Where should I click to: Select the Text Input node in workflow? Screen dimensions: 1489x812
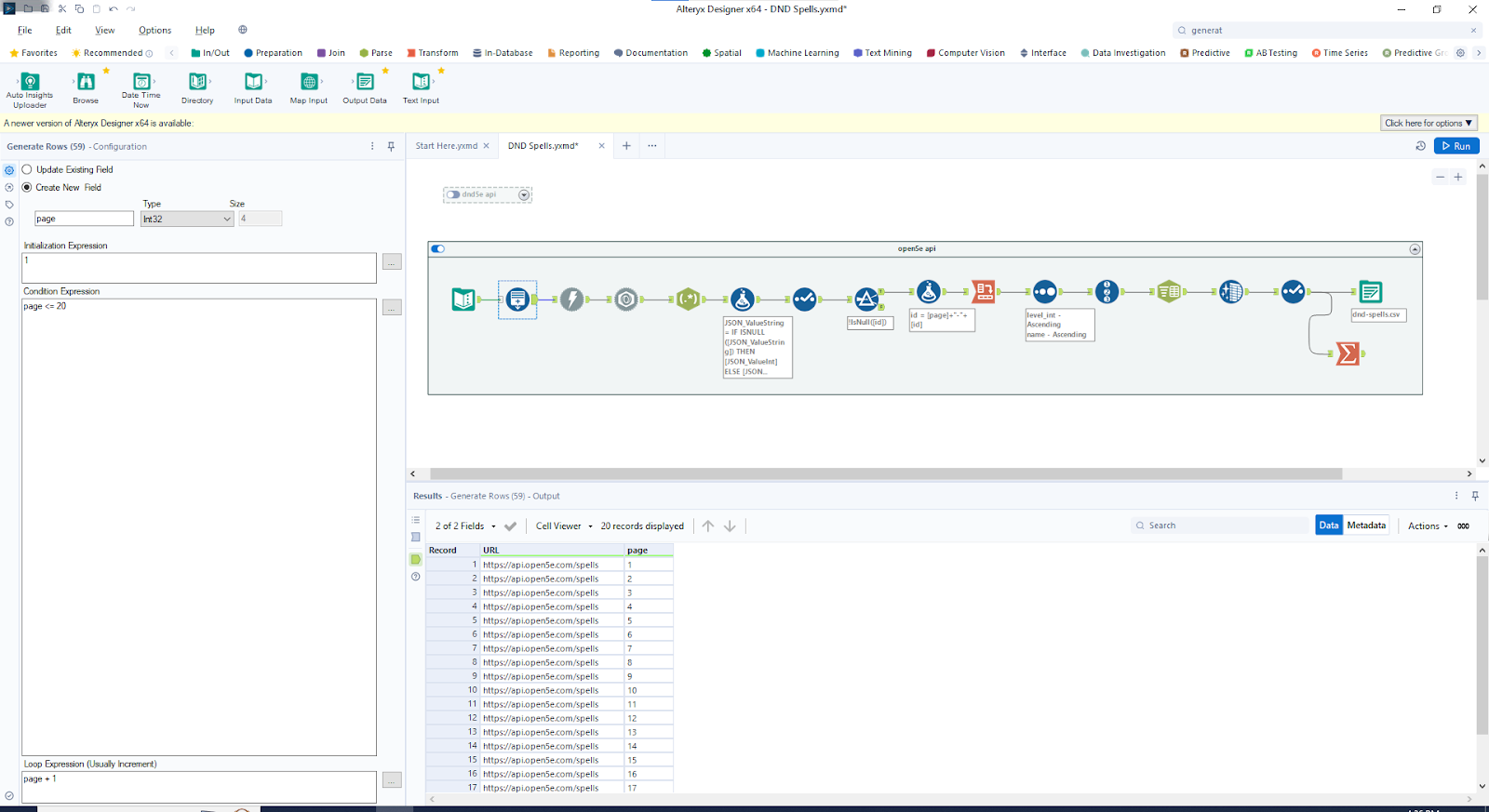click(463, 299)
